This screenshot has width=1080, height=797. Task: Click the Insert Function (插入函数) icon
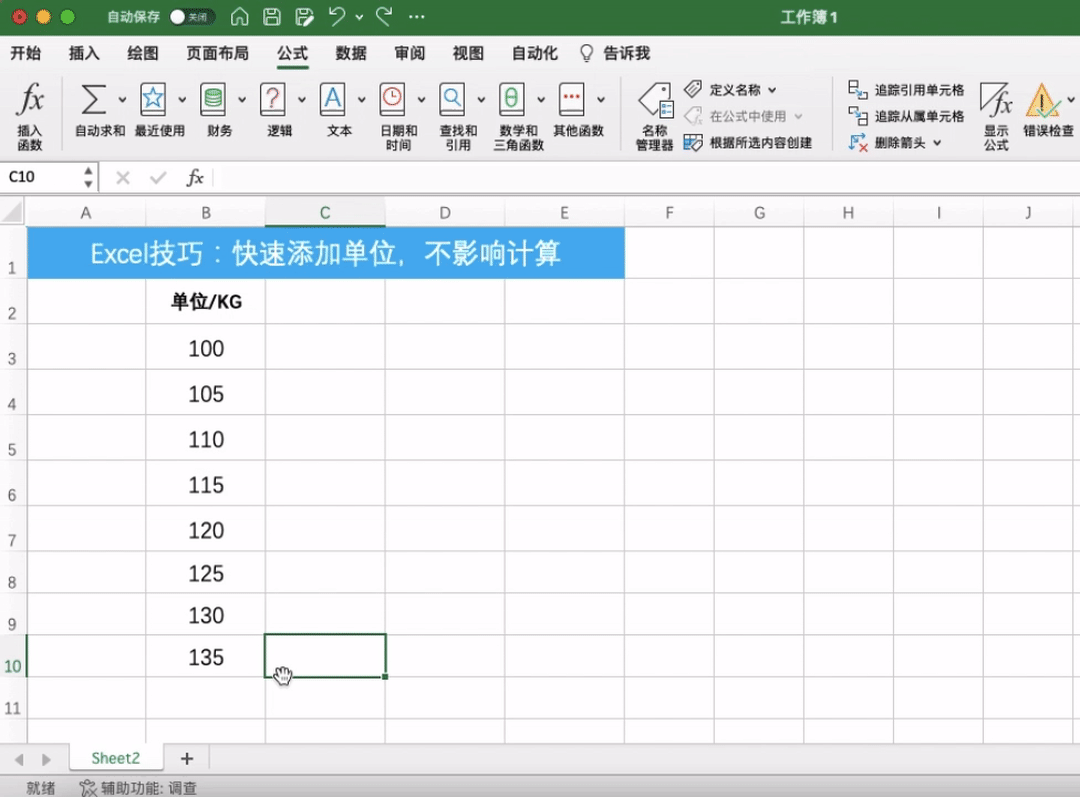tap(30, 99)
